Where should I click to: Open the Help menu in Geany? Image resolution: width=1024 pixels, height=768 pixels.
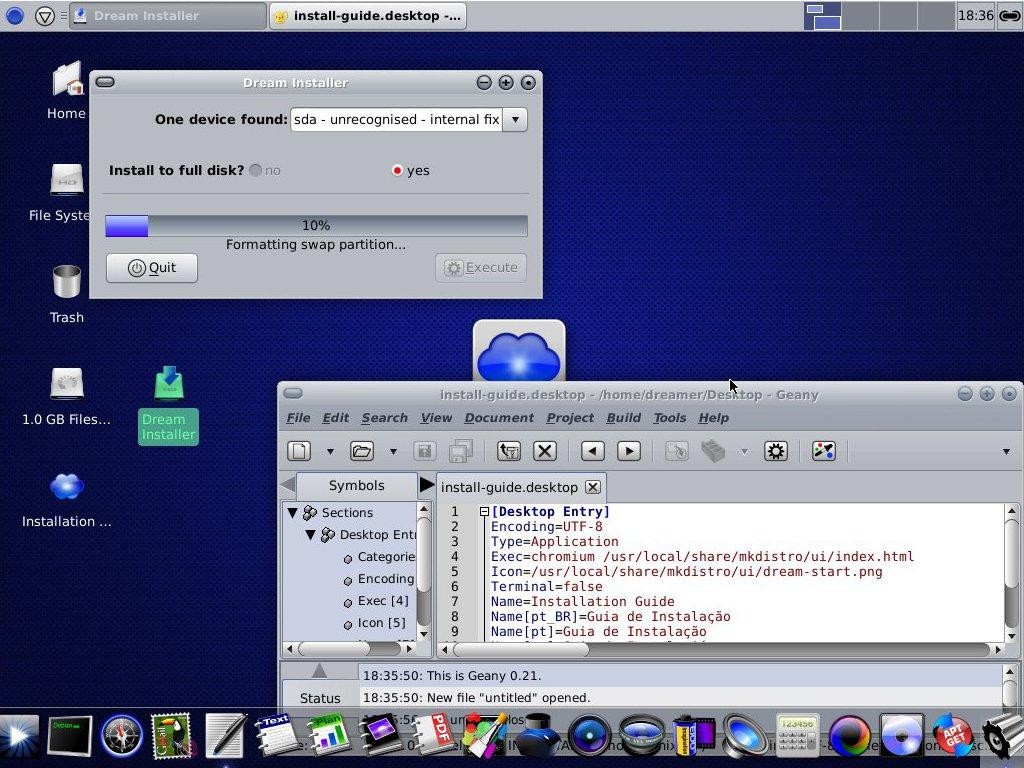pyautogui.click(x=713, y=418)
